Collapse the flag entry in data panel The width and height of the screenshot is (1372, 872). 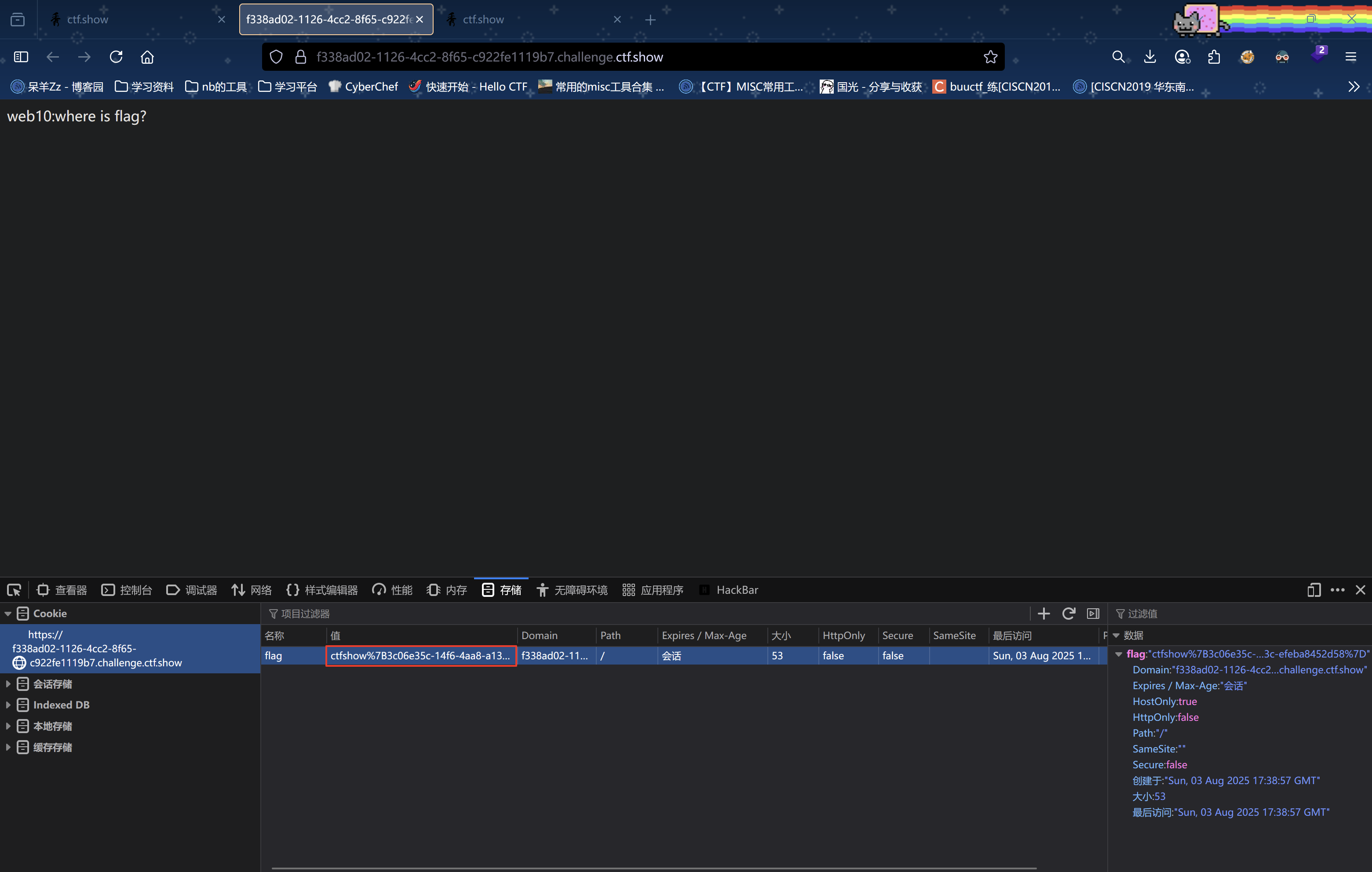1118,654
